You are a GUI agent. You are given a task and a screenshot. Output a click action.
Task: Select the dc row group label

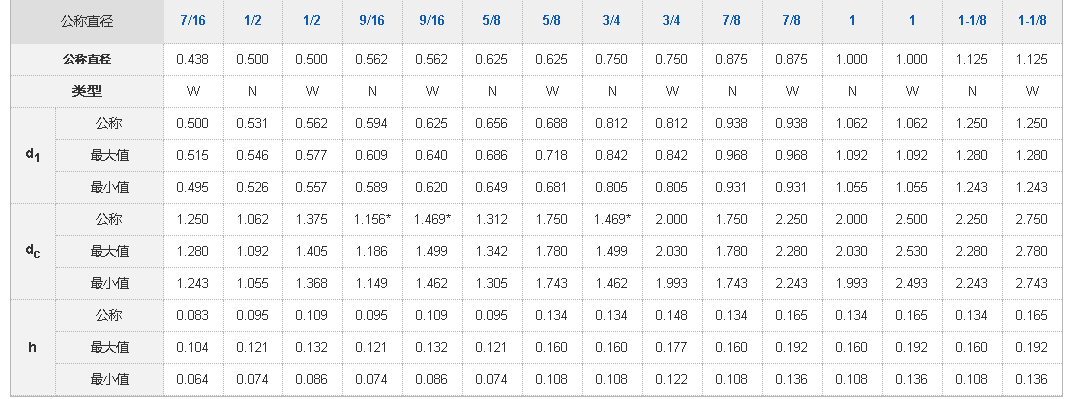pos(33,251)
